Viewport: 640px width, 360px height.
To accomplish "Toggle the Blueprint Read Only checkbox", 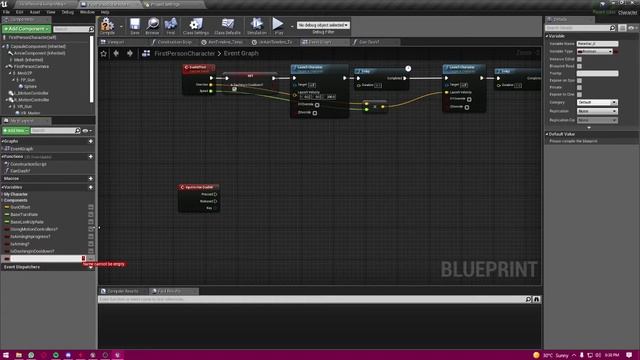I will pos(579,66).
